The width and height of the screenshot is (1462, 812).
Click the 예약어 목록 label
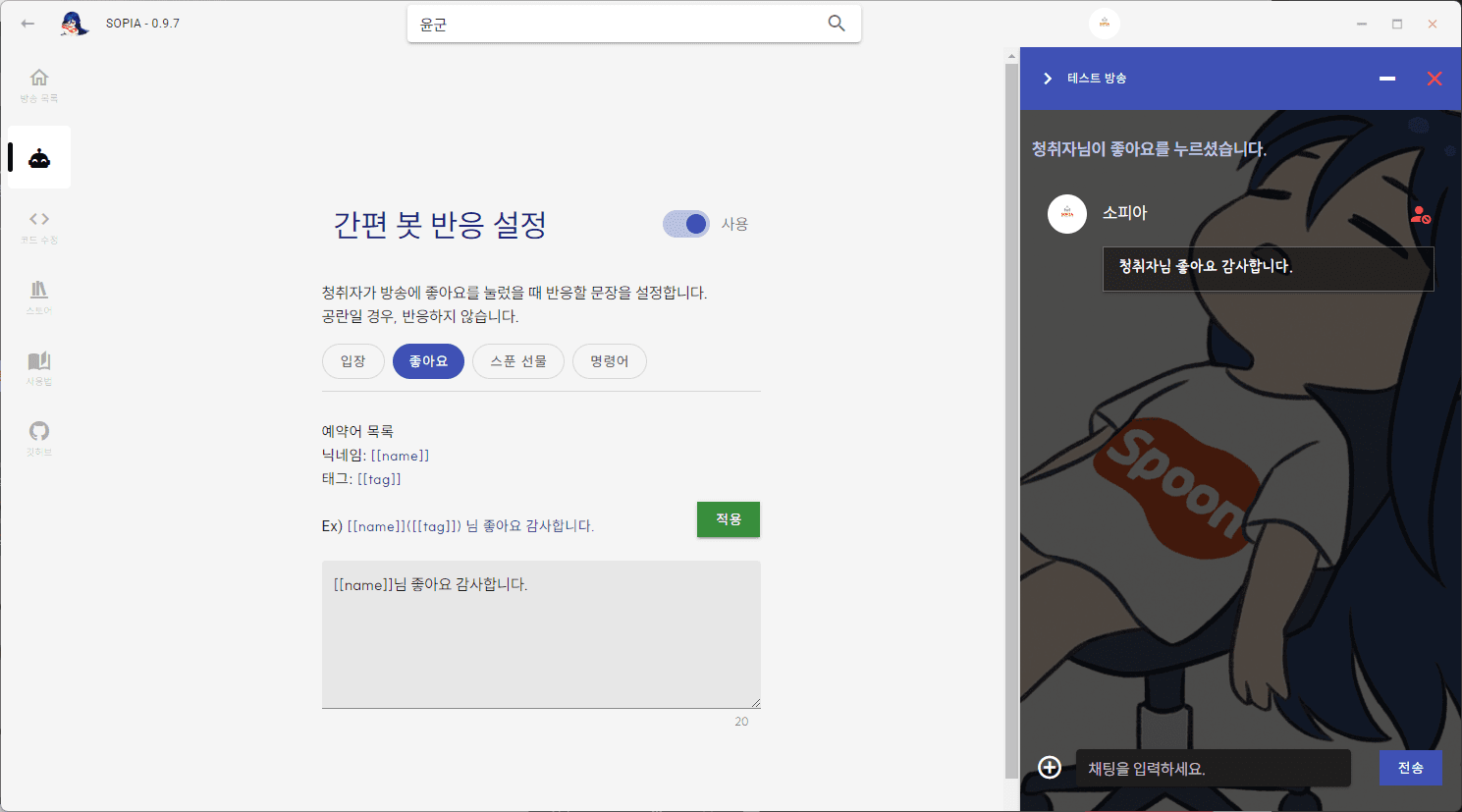[357, 431]
